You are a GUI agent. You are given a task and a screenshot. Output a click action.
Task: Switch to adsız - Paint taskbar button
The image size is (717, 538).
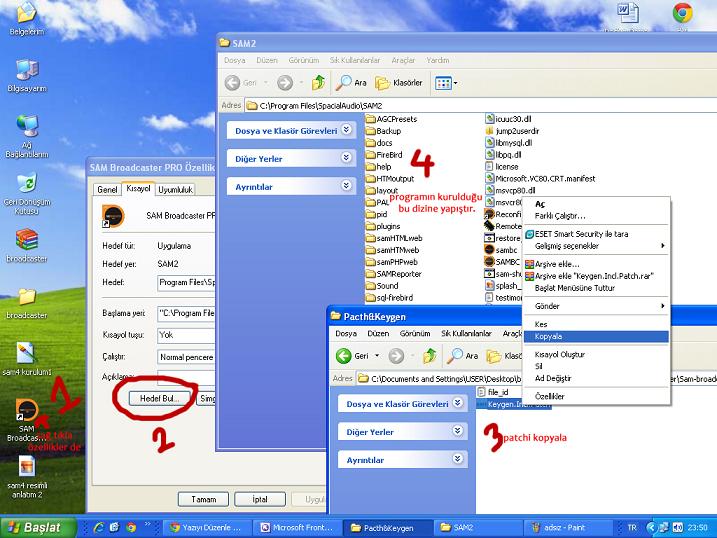(567, 528)
